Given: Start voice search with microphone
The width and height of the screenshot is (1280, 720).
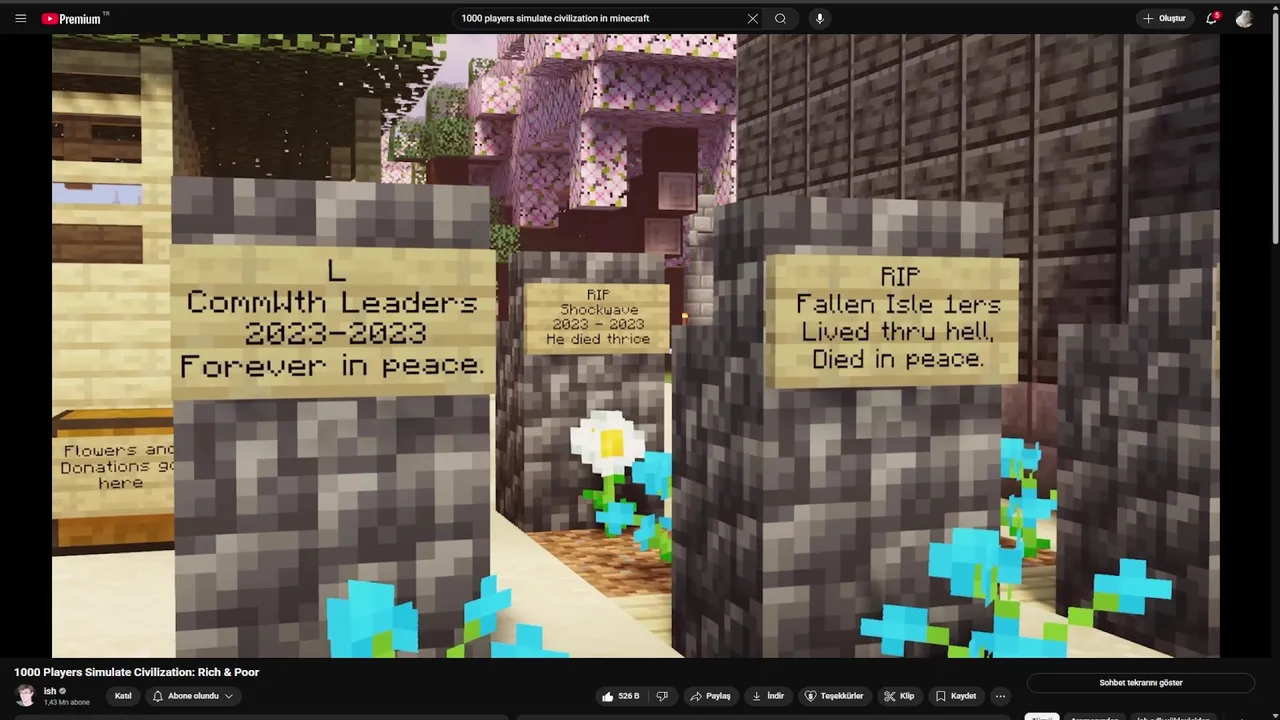Looking at the screenshot, I should pyautogui.click(x=819, y=18).
